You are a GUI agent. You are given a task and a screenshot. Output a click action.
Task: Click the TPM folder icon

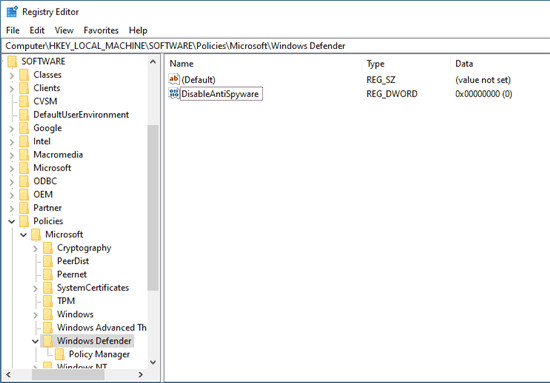pyautogui.click(x=48, y=301)
